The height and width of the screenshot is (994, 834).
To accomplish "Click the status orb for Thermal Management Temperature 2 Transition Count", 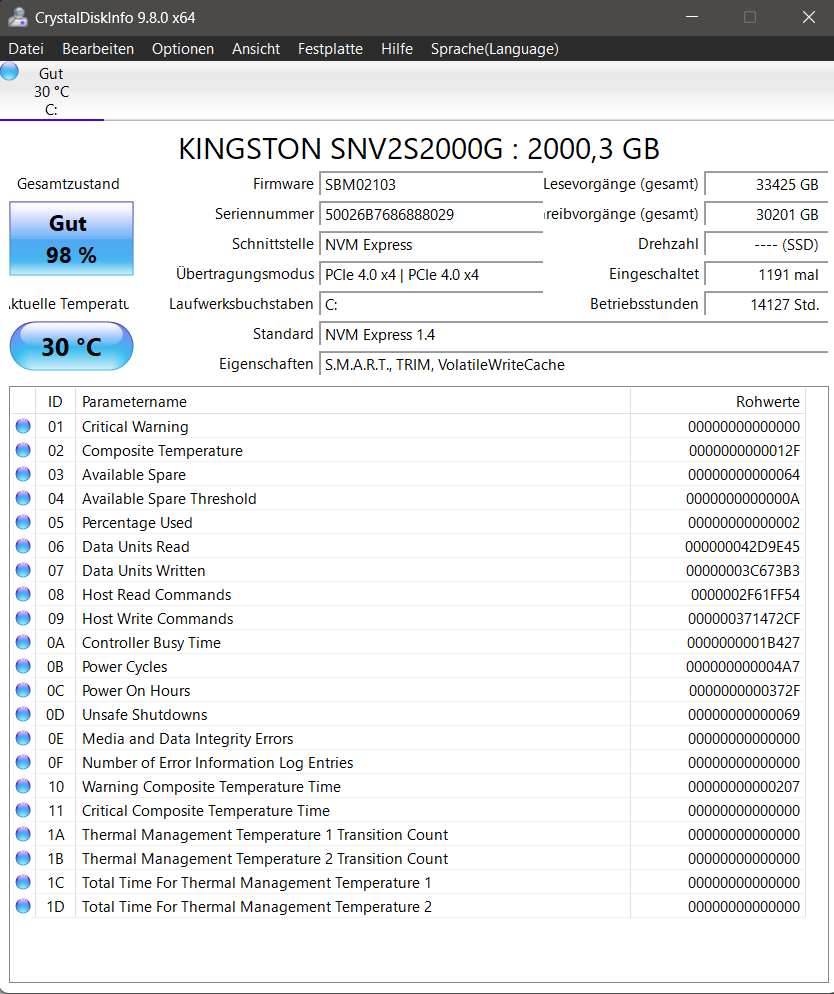I will click(x=23, y=858).
